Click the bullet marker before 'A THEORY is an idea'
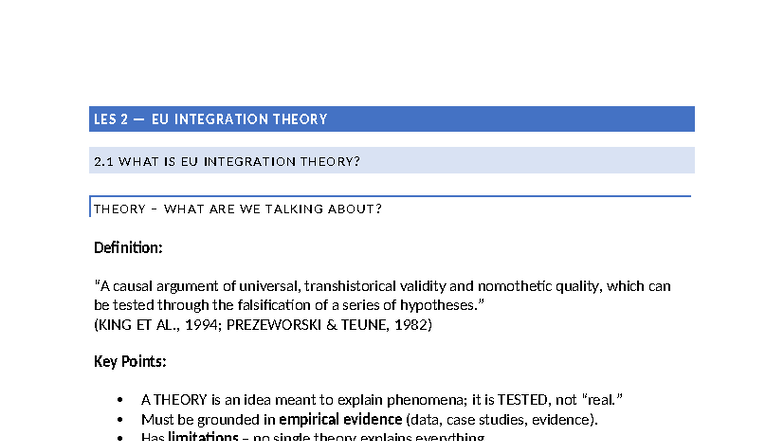The height and width of the screenshot is (441, 784). 120,400
